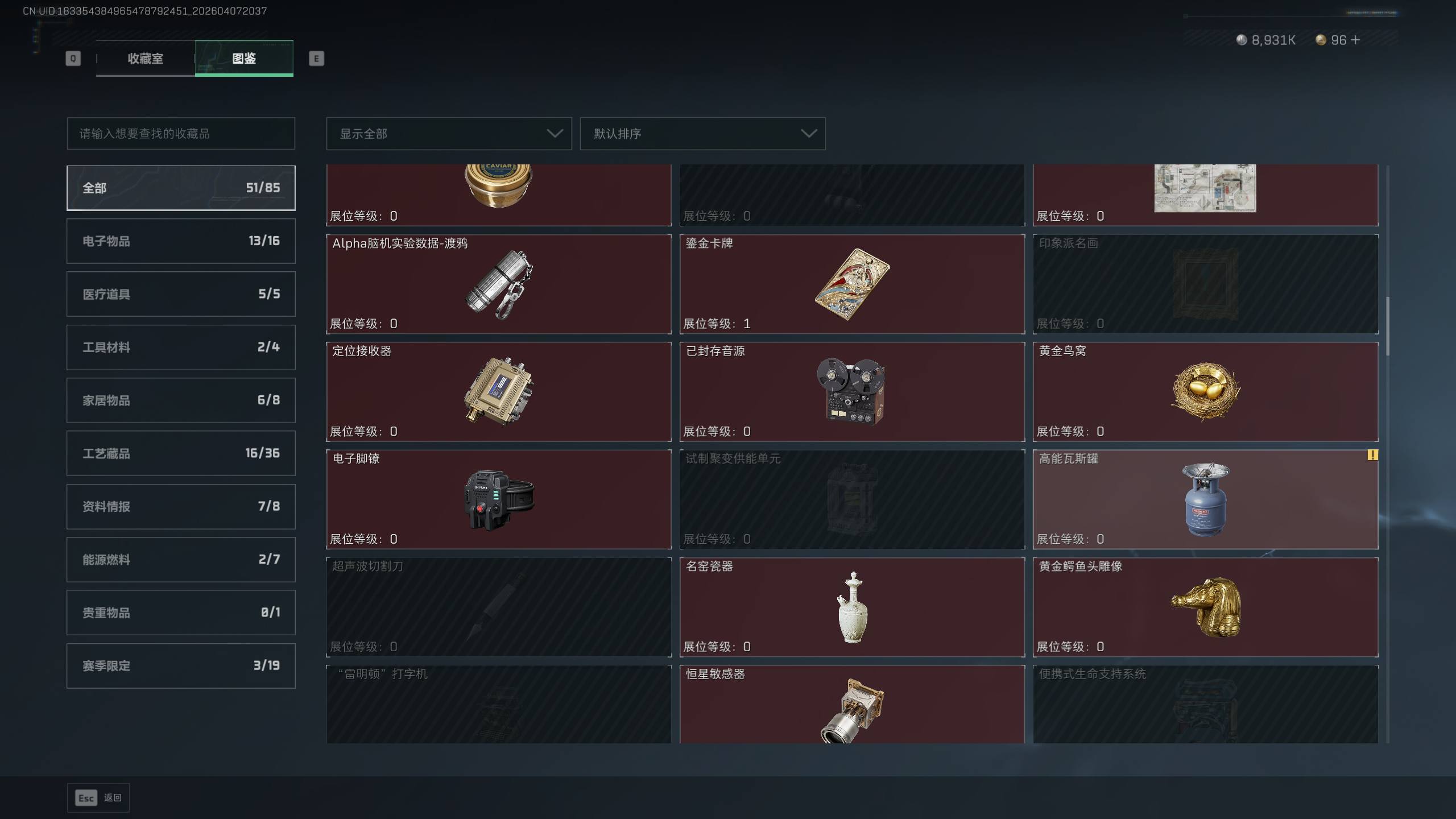
Task: Select the 电子脚镣 electronic shackle item
Action: point(499,499)
